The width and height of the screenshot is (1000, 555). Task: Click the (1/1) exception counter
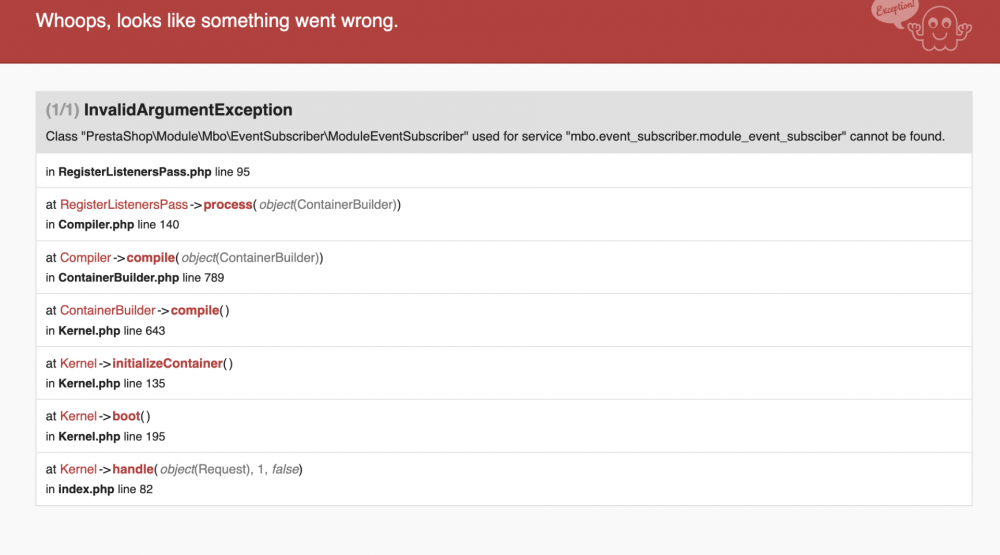(63, 110)
